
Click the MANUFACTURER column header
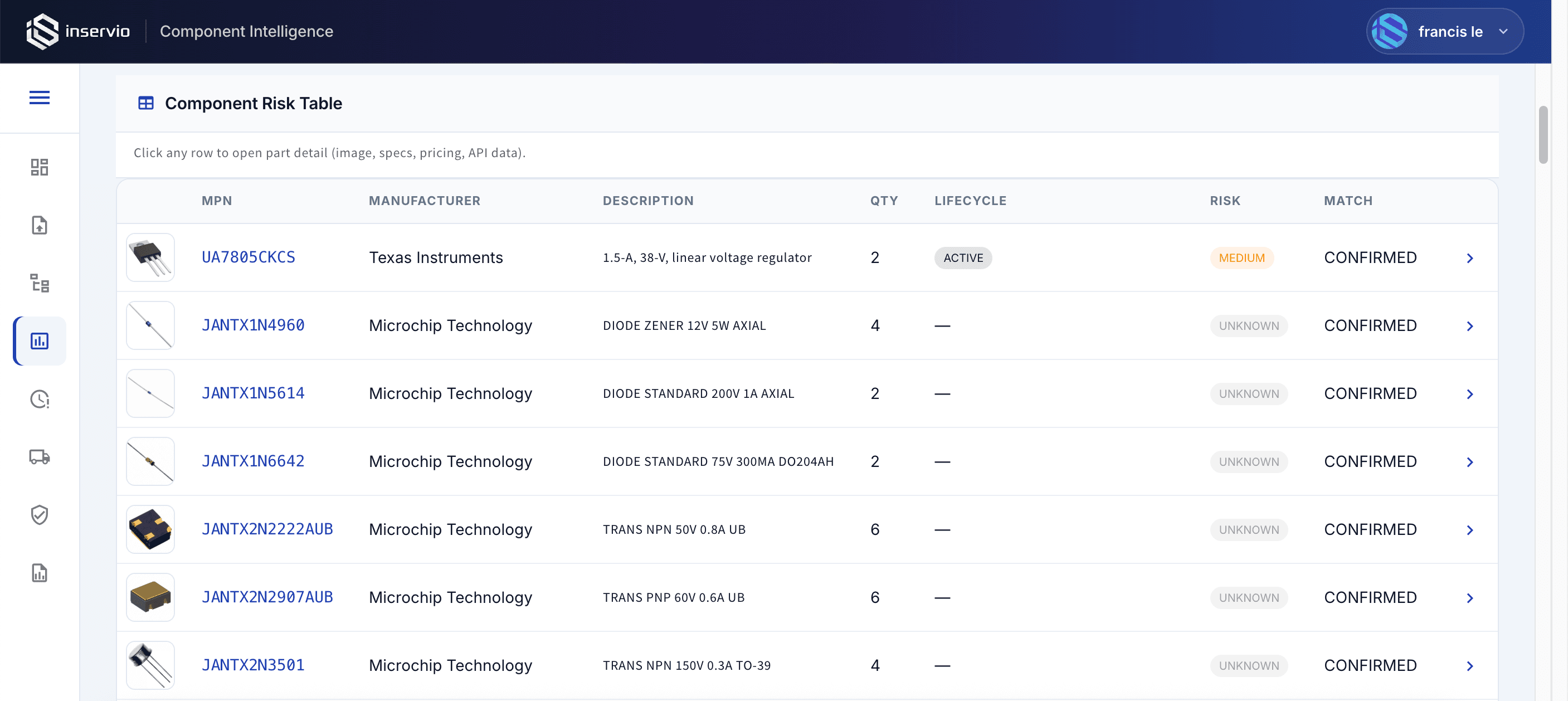coord(424,201)
